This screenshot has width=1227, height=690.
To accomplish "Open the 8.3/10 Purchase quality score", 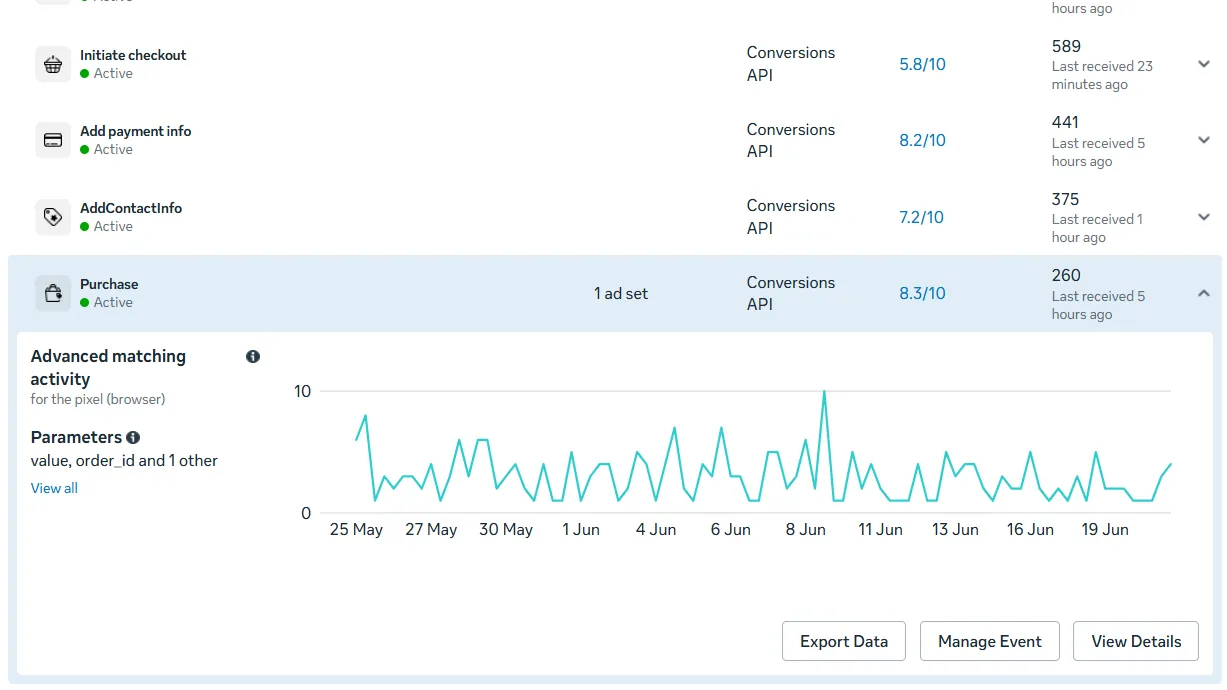I will pos(922,293).
